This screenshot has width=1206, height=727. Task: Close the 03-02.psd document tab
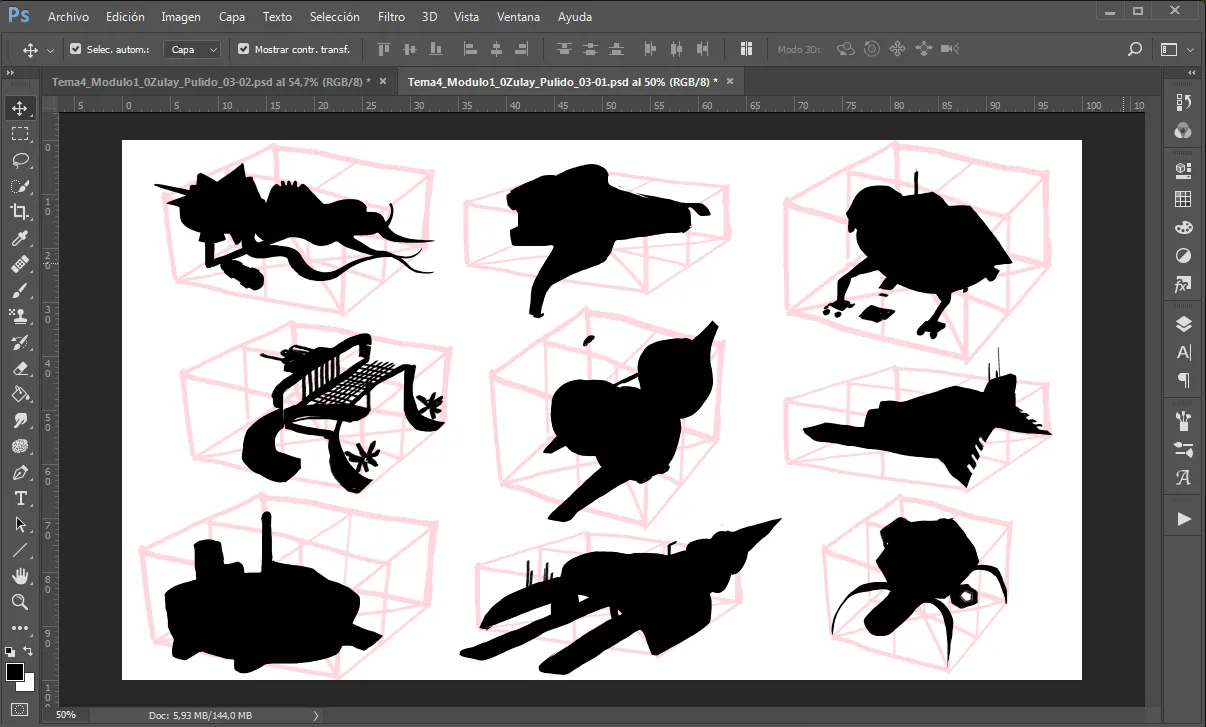(x=385, y=81)
